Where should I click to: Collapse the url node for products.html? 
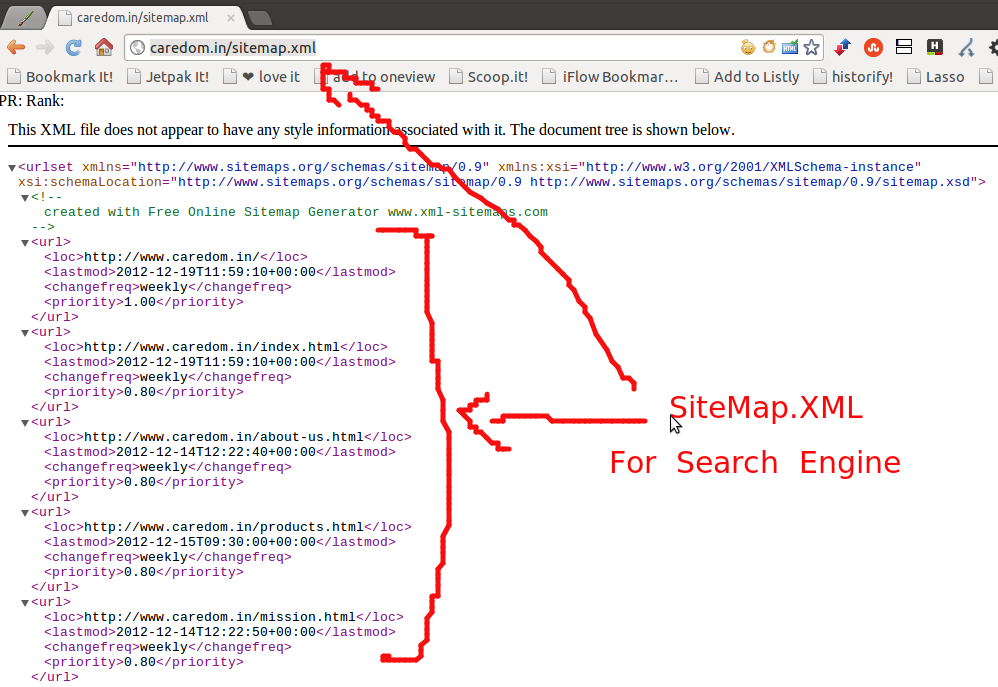point(25,513)
